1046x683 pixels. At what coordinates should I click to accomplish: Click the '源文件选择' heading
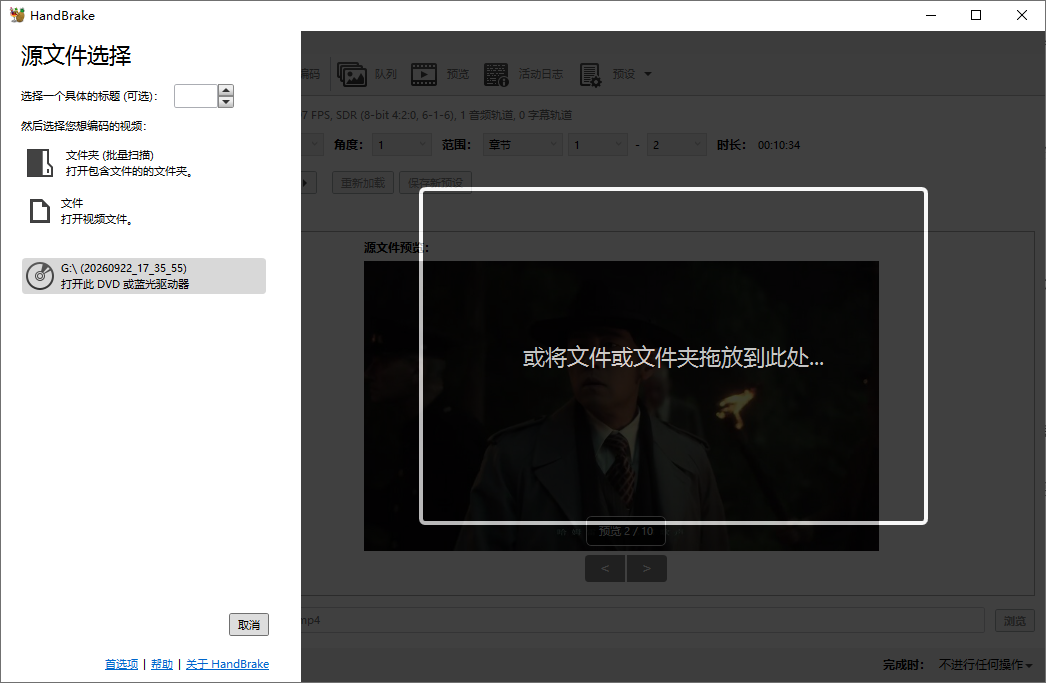[76, 55]
